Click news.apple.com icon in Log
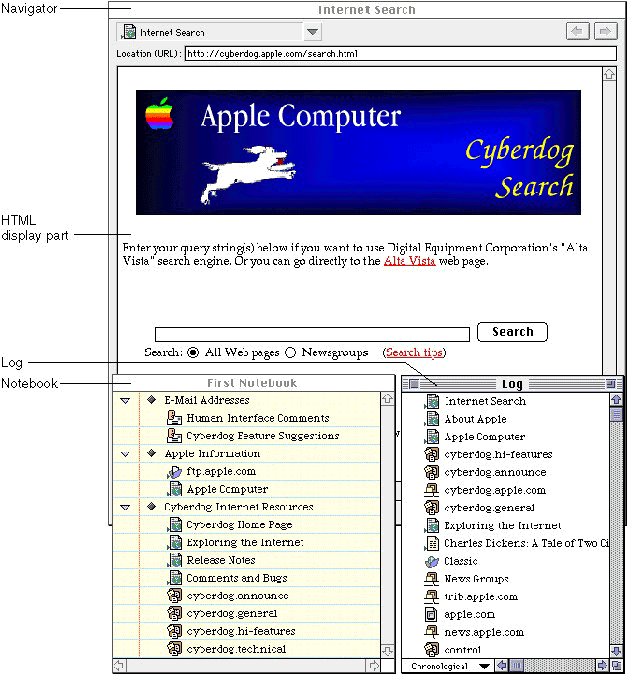Viewport: 627px width, 674px height. tap(431, 632)
